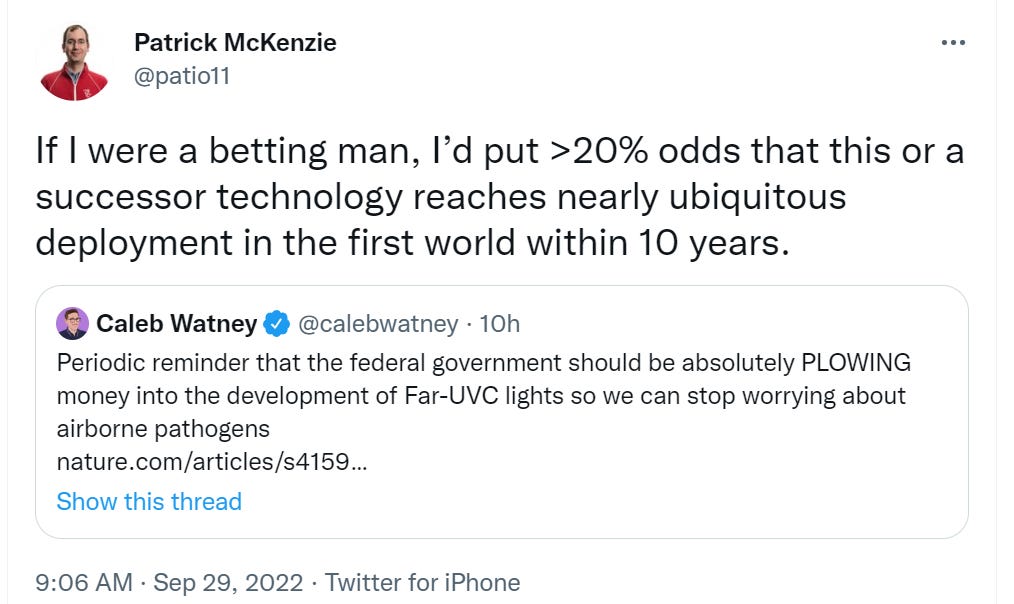Open Patrick McKenzie's profile via display name
Image resolution: width=1014 pixels, height=604 pixels.
click(235, 43)
